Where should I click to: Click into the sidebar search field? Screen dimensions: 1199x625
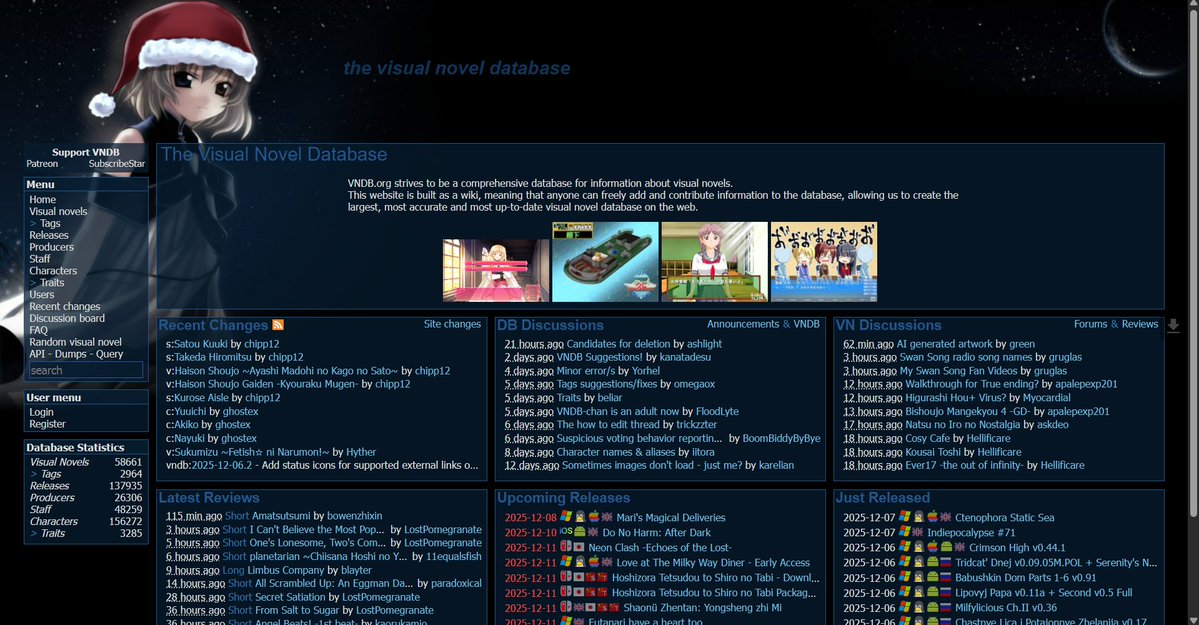pos(86,370)
